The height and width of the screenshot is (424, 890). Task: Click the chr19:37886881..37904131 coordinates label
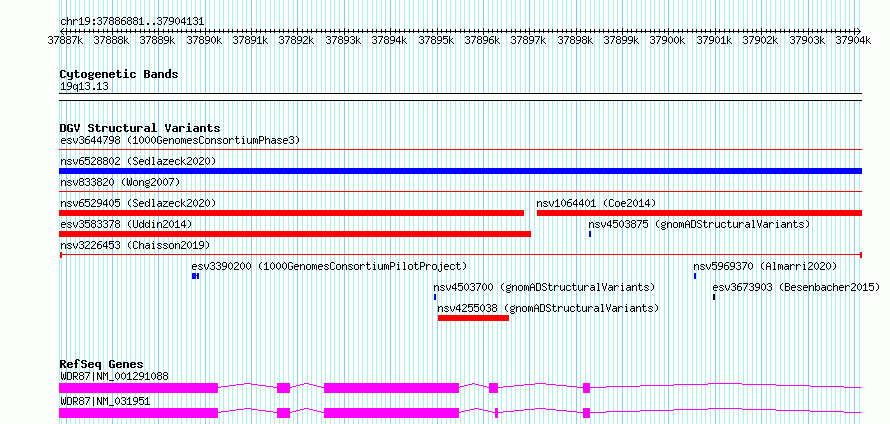(x=132, y=21)
